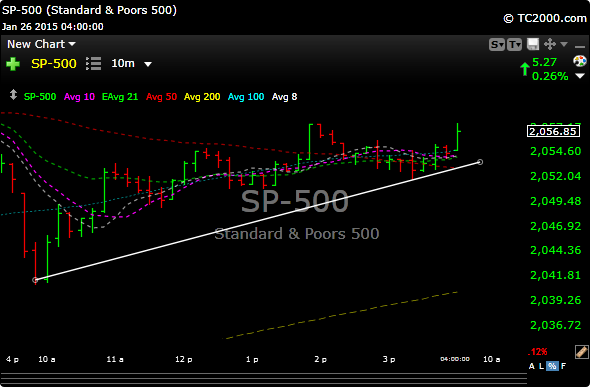Click the floppy disk save chart icon
Viewport: 590px width, 387px height.
pyautogui.click(x=533, y=44)
